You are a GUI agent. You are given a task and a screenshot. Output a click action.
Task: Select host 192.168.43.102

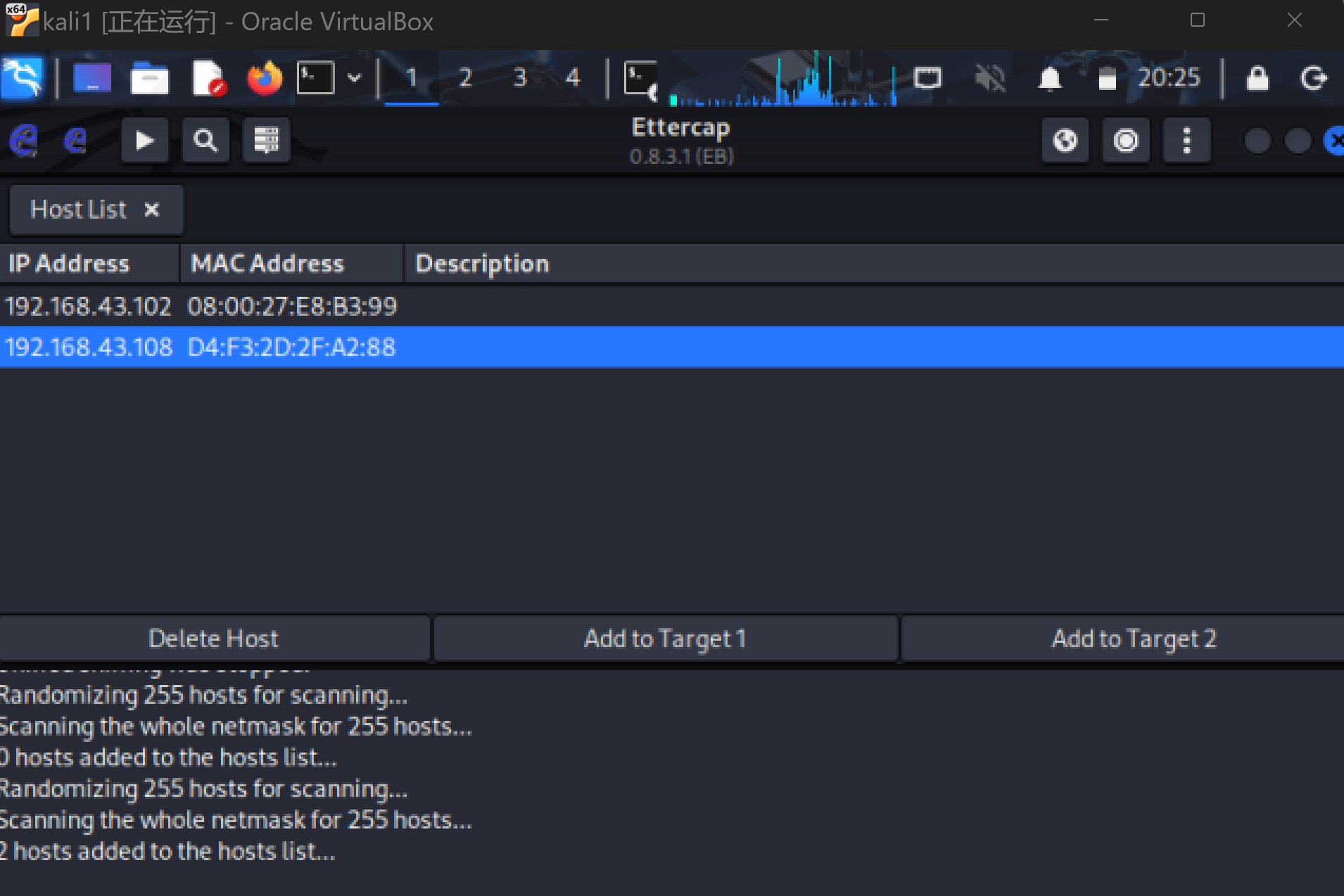672,306
